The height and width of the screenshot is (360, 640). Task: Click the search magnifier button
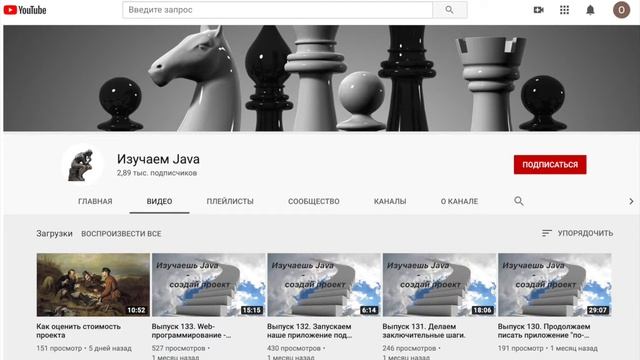[x=450, y=10]
